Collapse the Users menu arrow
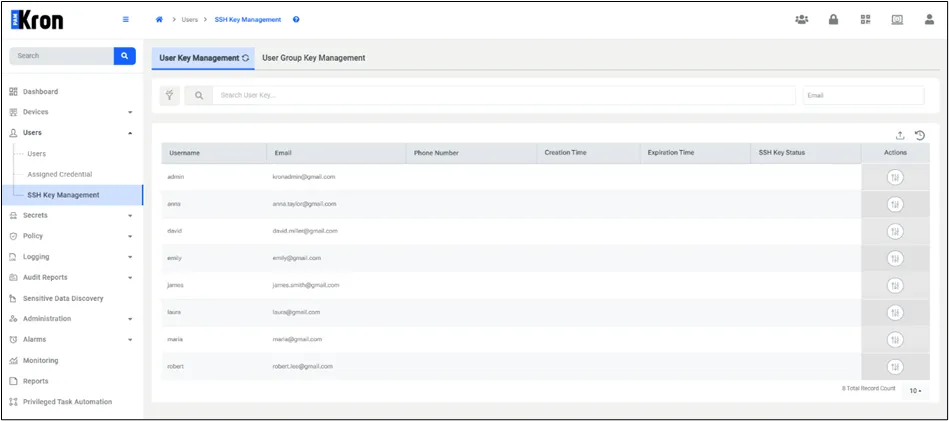This screenshot has height=421, width=949. [x=130, y=133]
